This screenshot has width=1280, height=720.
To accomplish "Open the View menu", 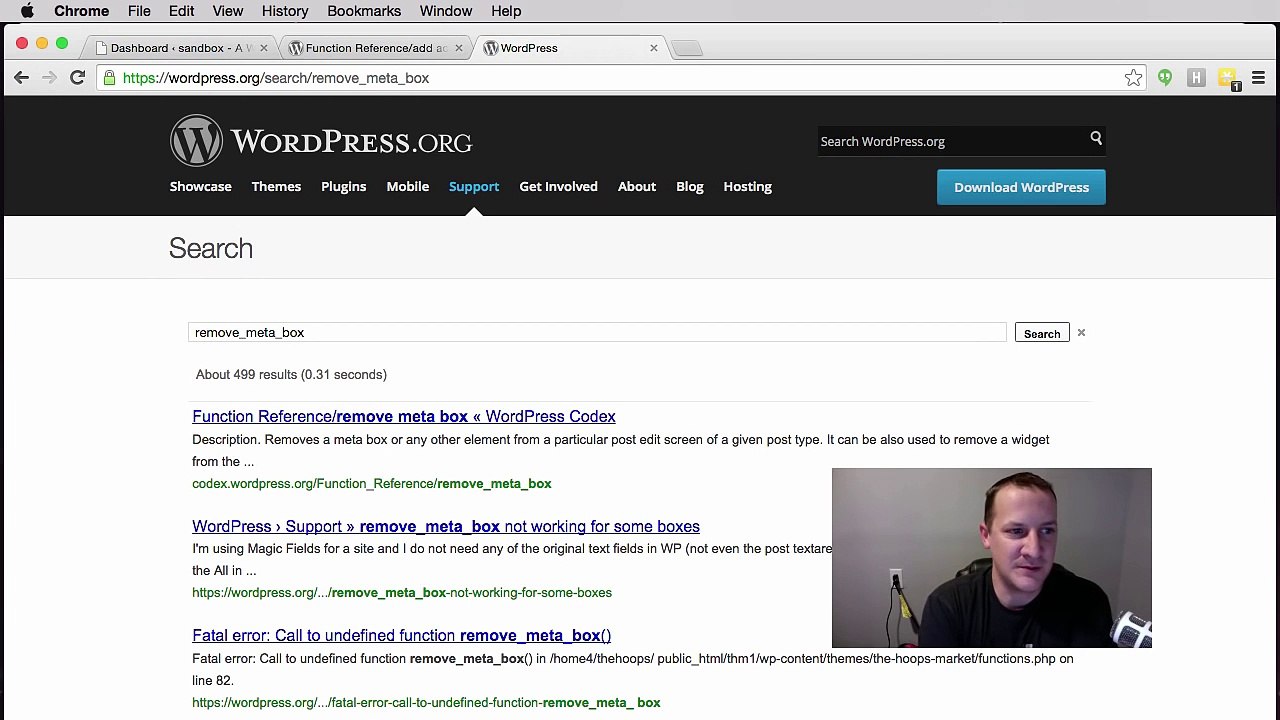I will tap(228, 11).
